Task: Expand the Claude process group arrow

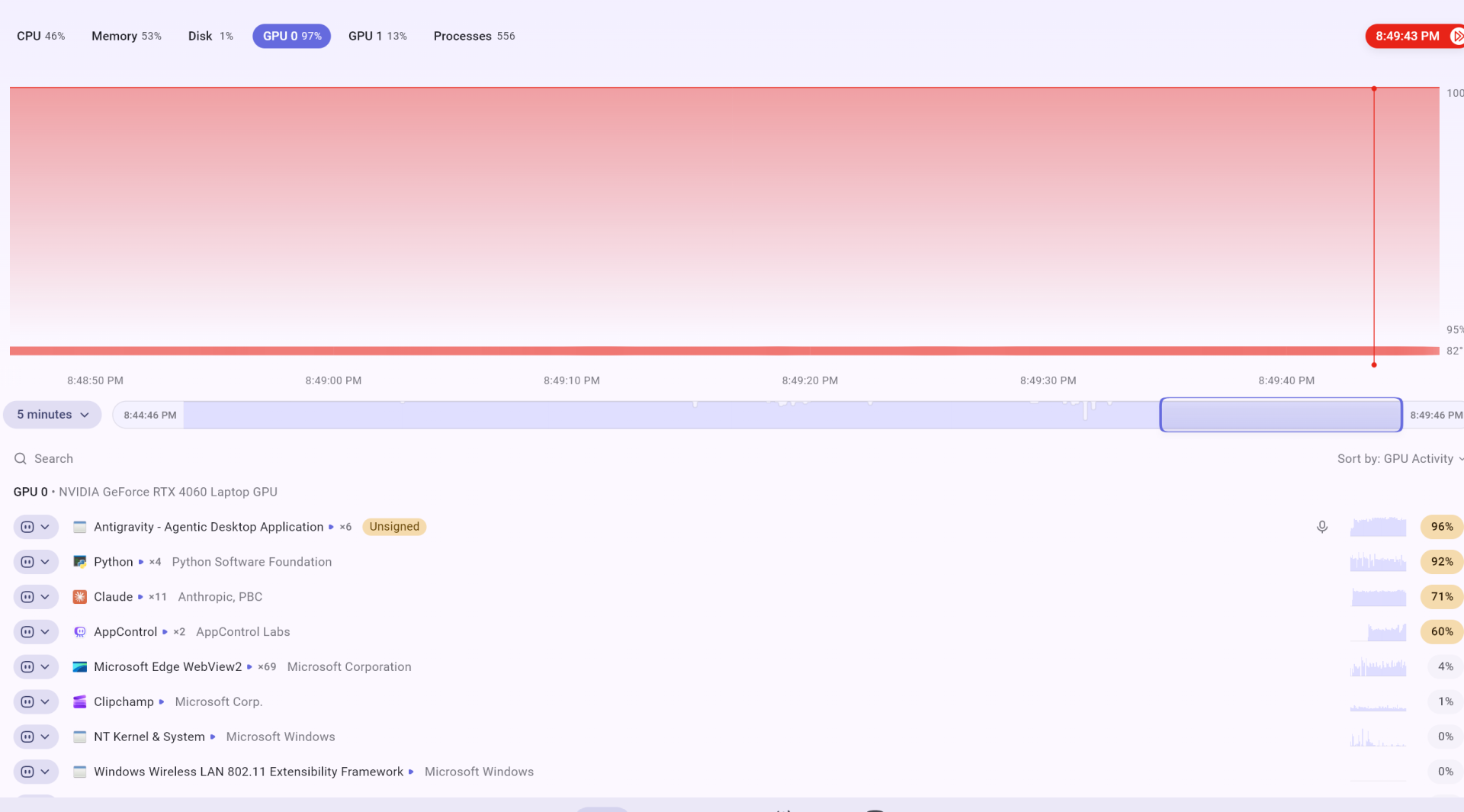Action: pyautogui.click(x=140, y=597)
